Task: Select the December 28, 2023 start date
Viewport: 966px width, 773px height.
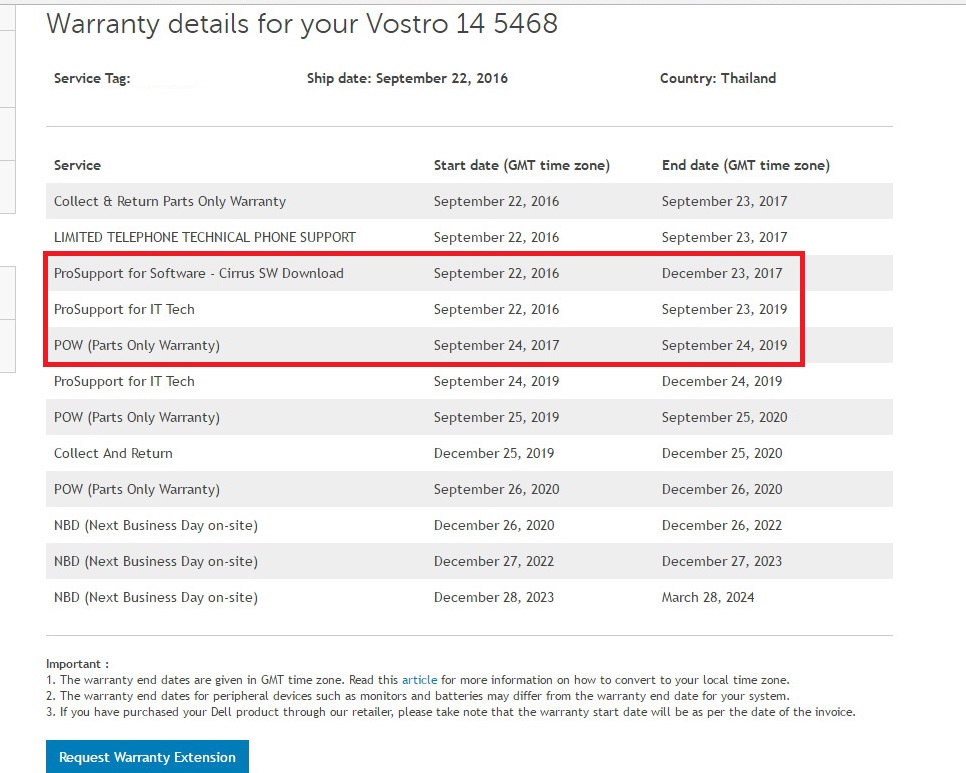Action: 494,597
